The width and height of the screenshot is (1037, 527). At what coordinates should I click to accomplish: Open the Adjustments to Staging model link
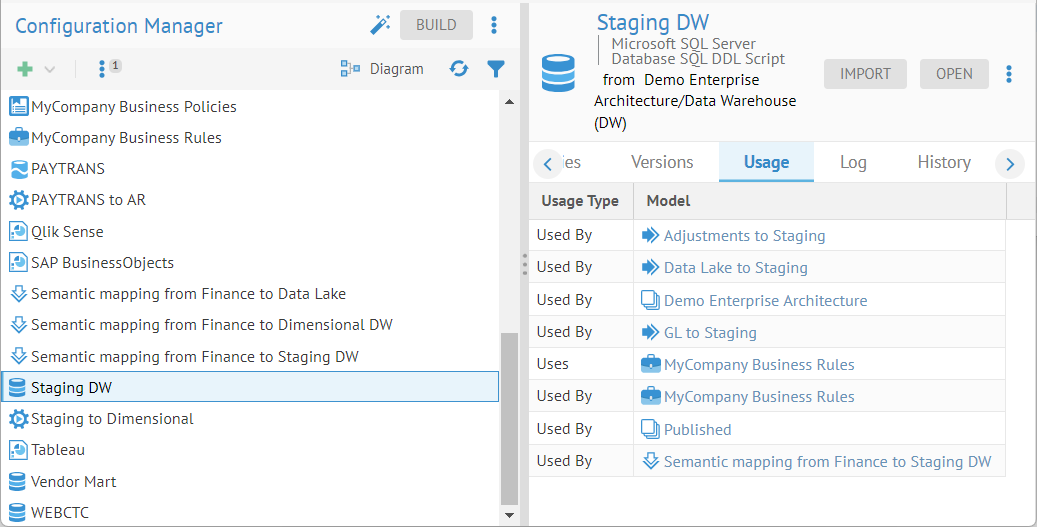click(744, 236)
